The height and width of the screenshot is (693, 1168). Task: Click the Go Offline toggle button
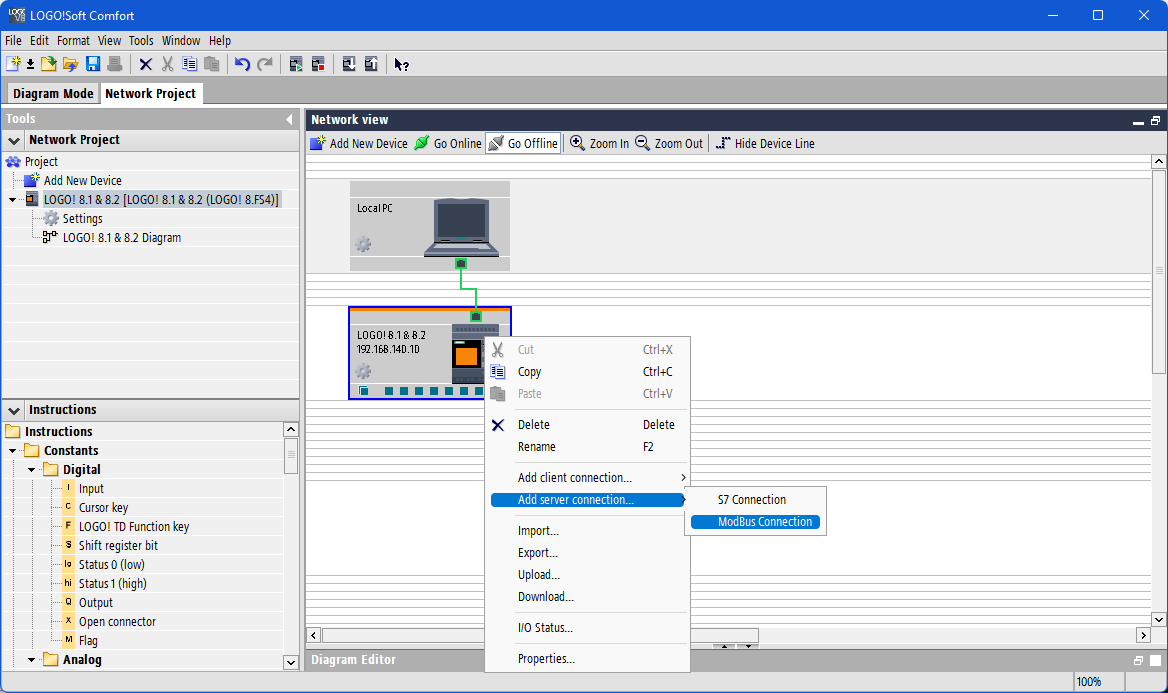click(522, 143)
